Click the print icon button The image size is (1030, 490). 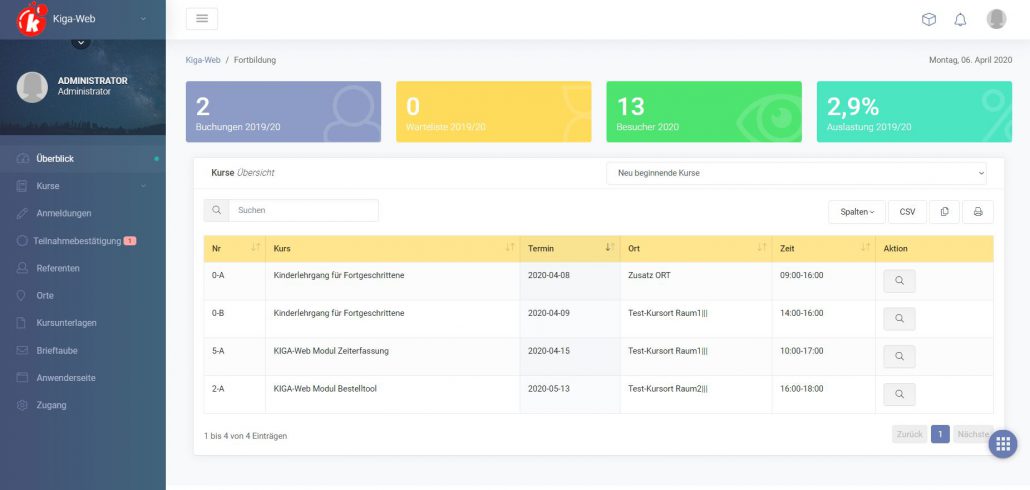coord(978,212)
